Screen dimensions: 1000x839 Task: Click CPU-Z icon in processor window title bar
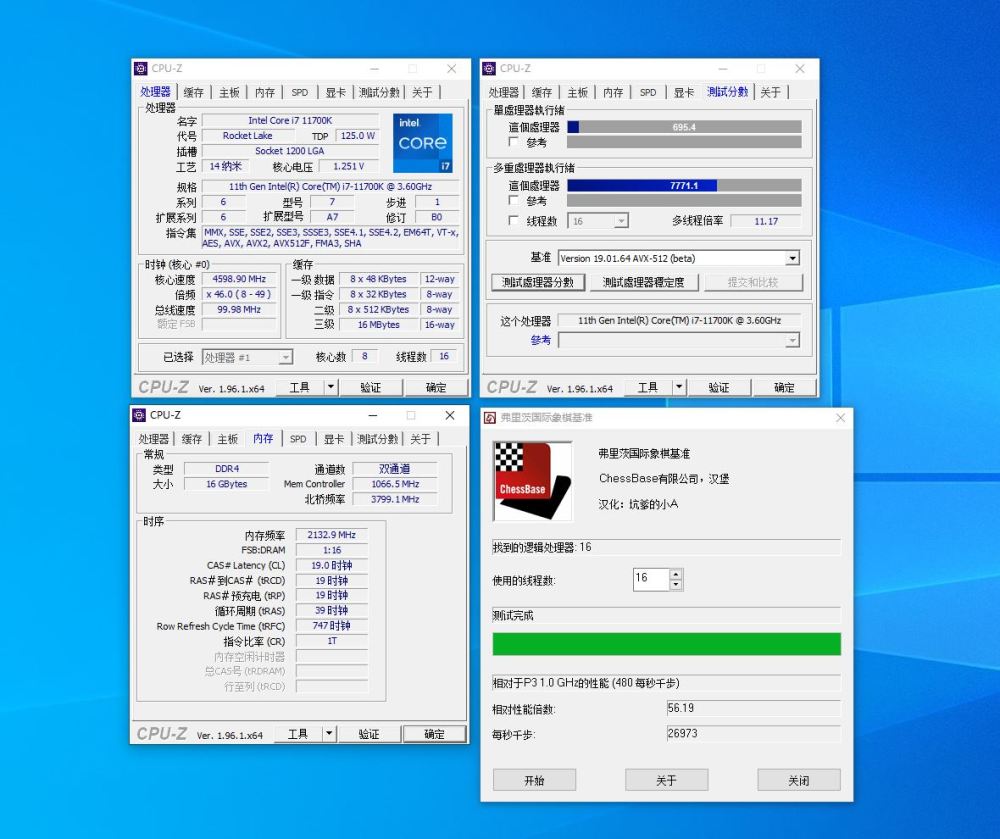139,69
